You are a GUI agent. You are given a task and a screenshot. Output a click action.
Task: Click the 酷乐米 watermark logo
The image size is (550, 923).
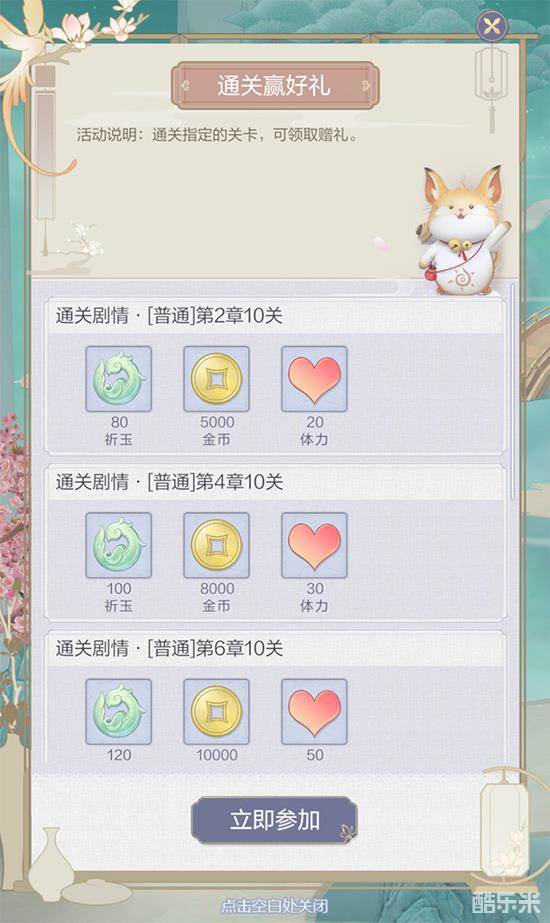point(506,902)
